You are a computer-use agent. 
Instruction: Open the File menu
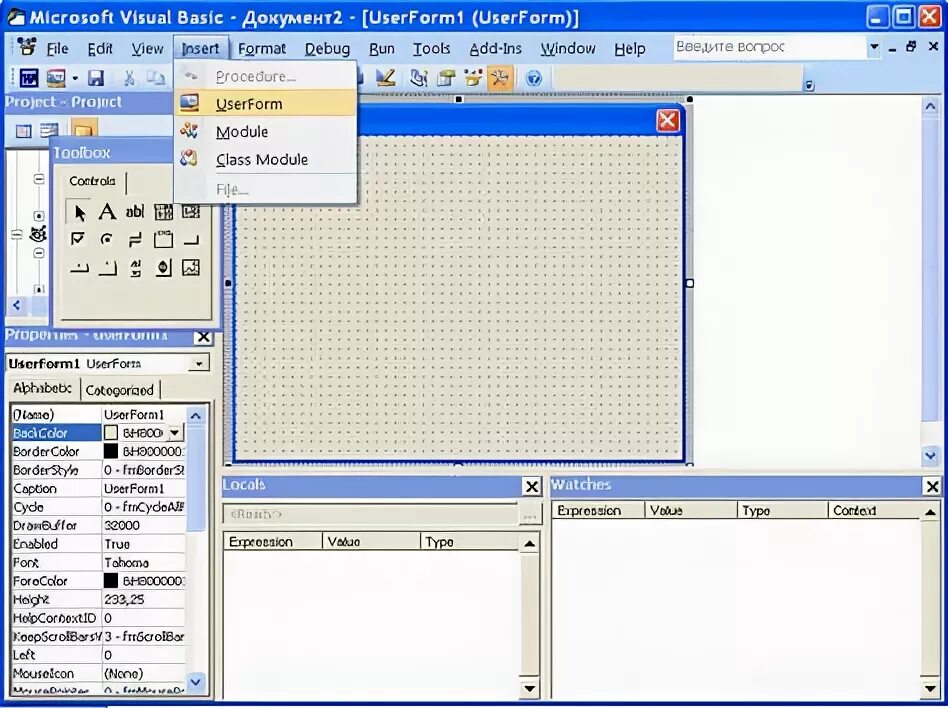click(57, 48)
